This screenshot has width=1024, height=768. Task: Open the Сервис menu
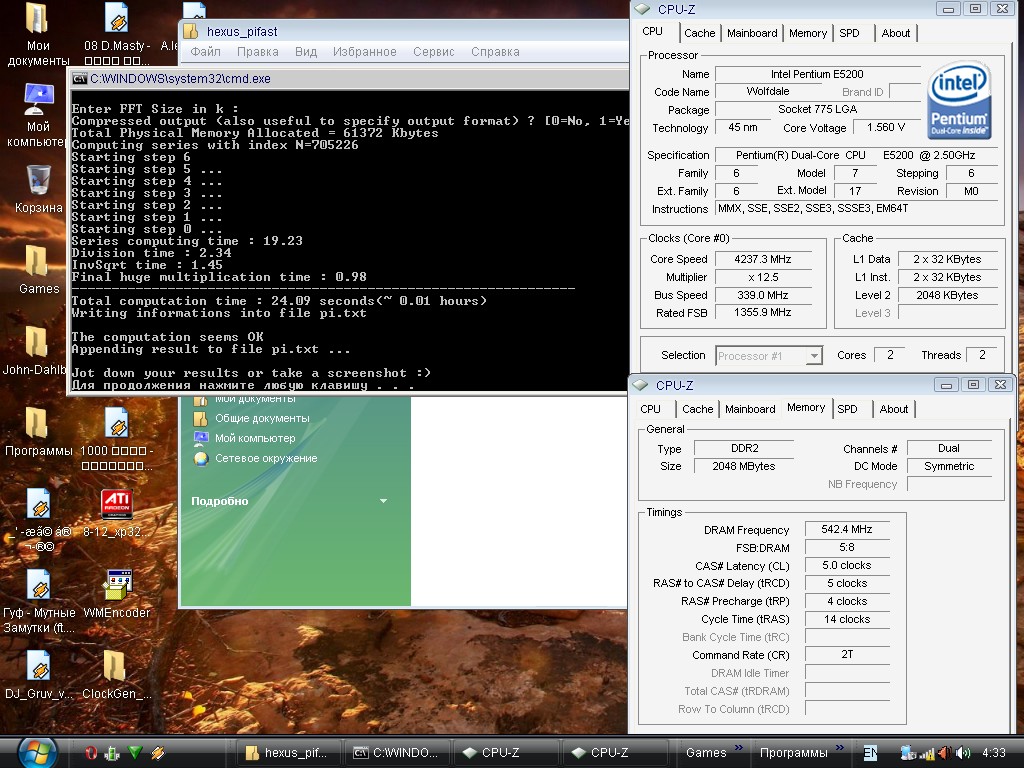[434, 52]
